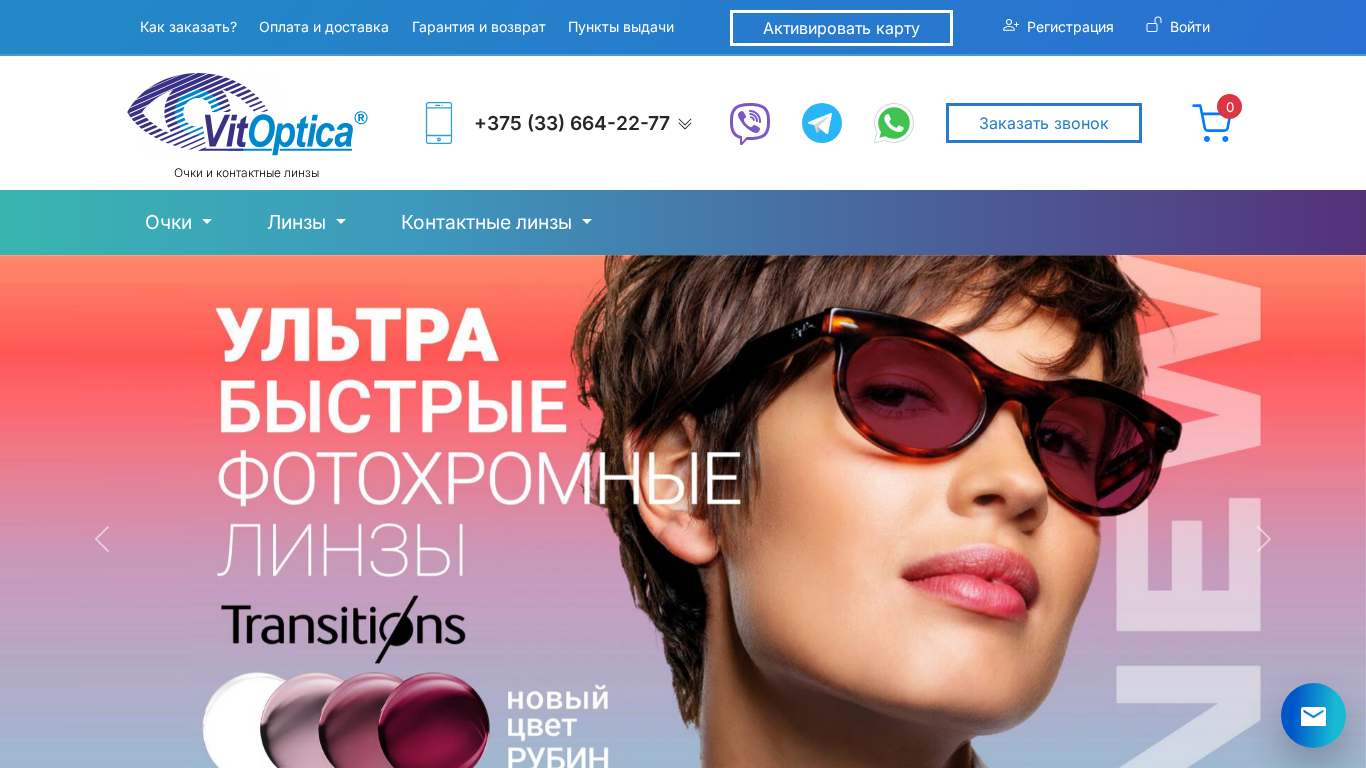Open the Контактные линзы menu

pos(497,222)
